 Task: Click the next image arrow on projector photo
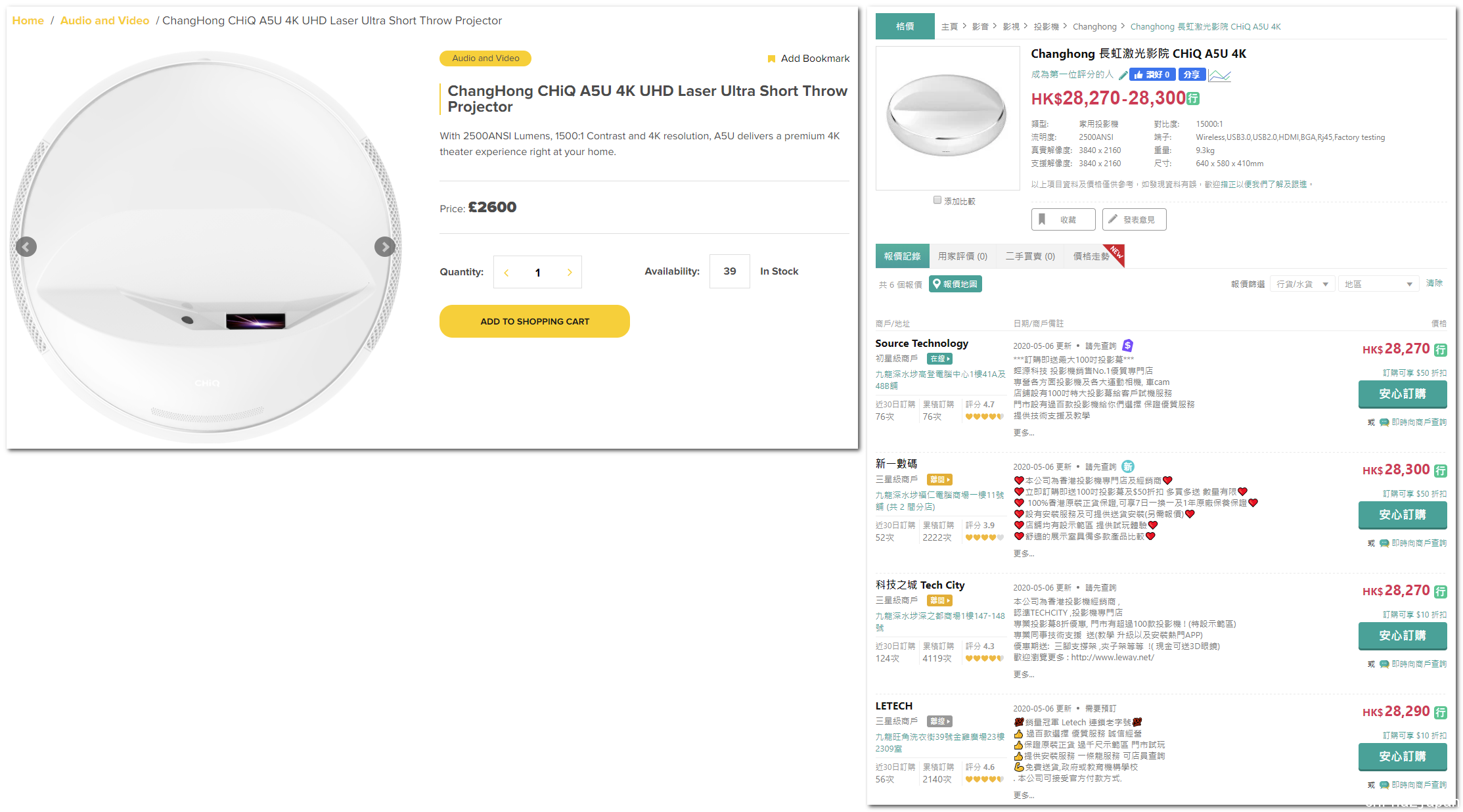pyautogui.click(x=385, y=247)
